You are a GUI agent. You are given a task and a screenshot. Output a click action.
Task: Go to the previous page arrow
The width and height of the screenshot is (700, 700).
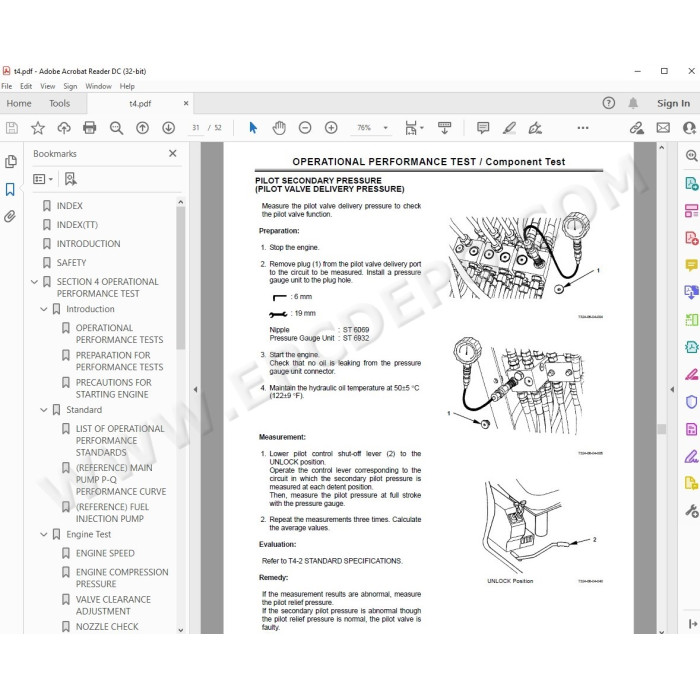click(142, 128)
